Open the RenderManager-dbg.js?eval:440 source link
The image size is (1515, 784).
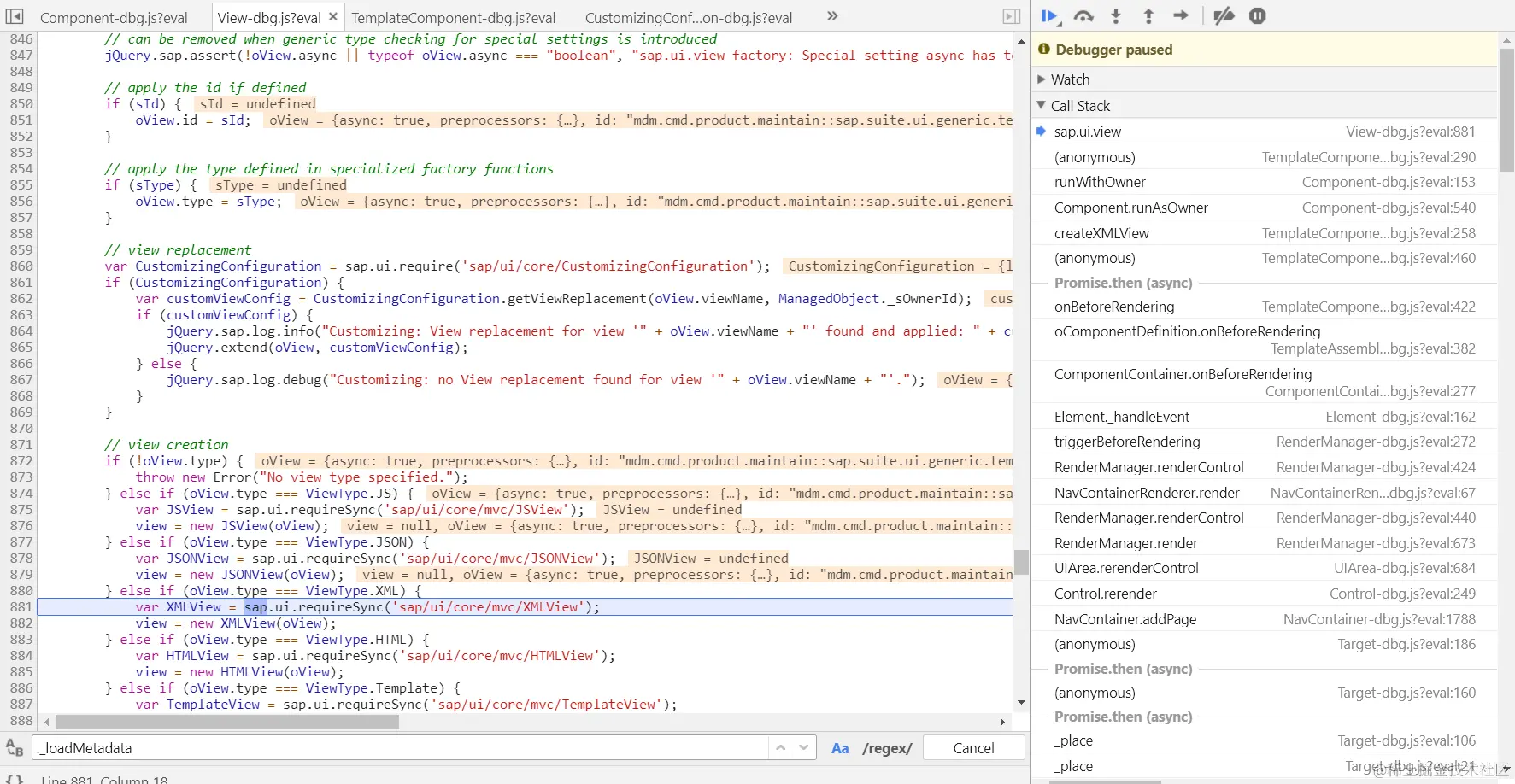click(x=1376, y=518)
